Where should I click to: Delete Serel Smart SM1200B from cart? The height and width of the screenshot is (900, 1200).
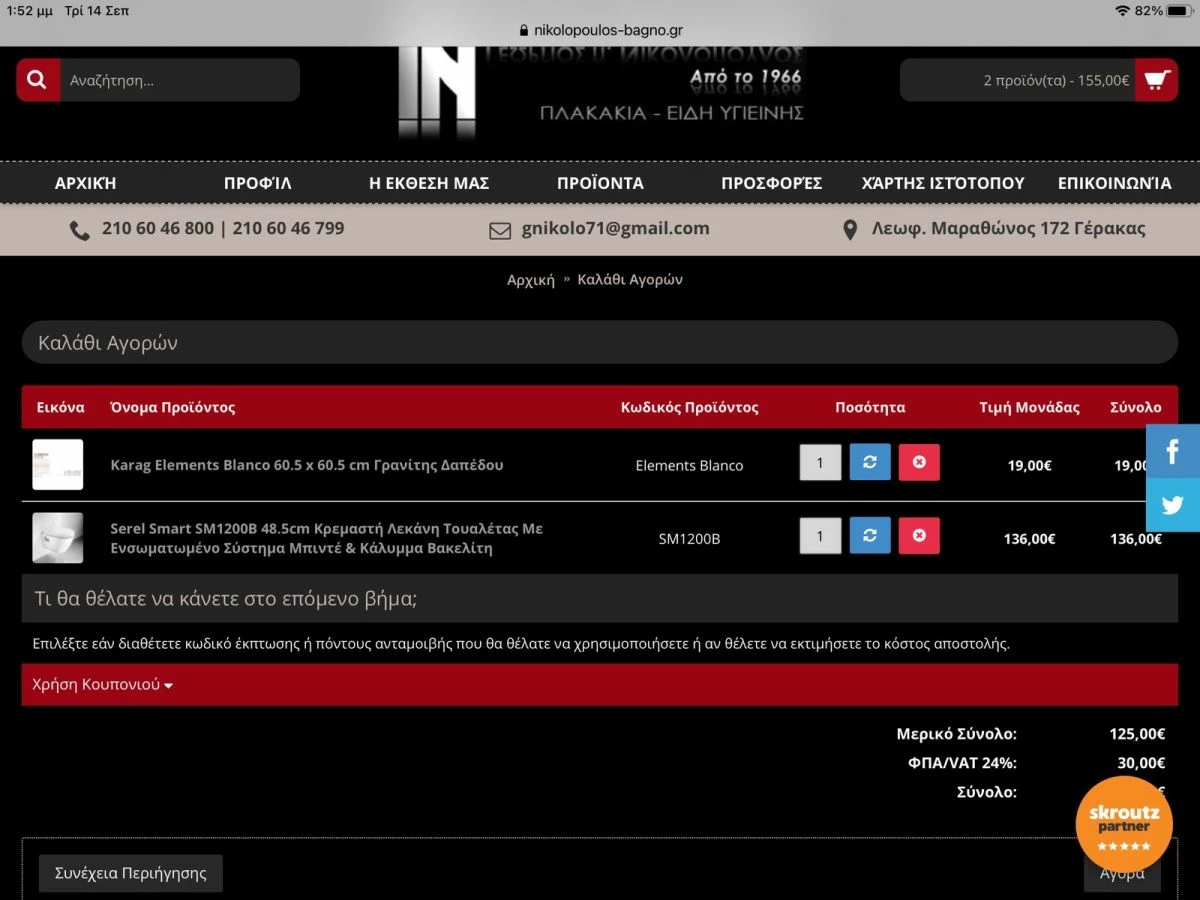(x=919, y=536)
